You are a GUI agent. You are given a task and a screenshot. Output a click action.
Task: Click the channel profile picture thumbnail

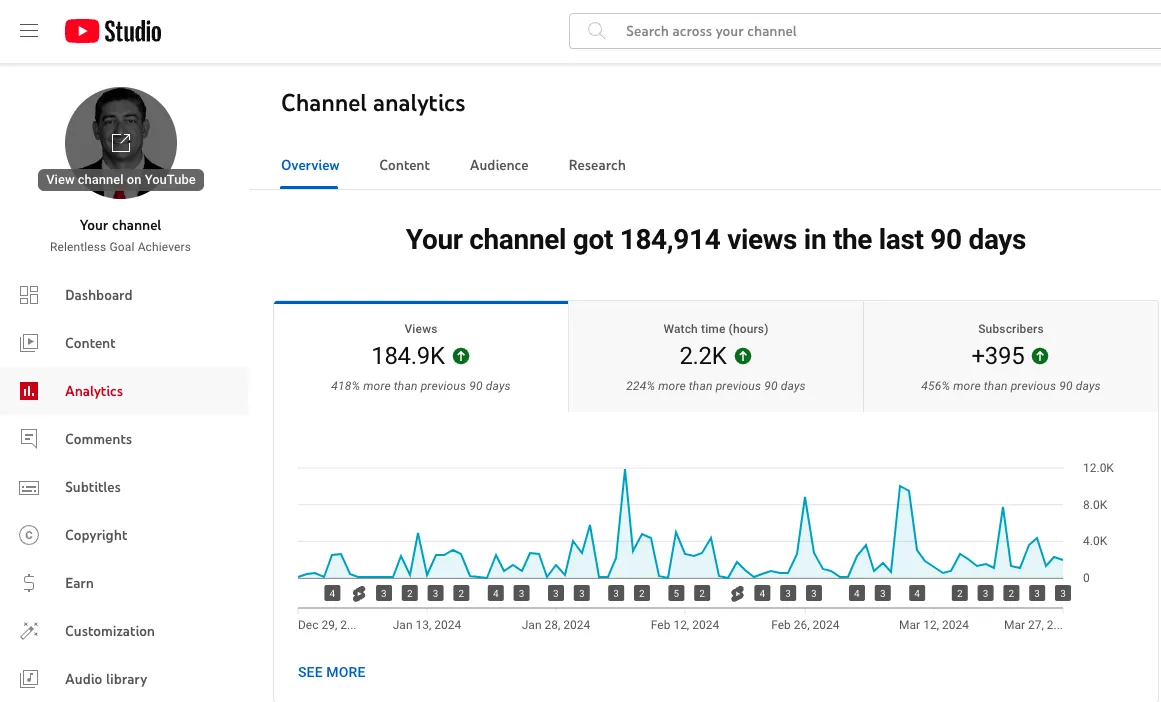click(x=121, y=142)
